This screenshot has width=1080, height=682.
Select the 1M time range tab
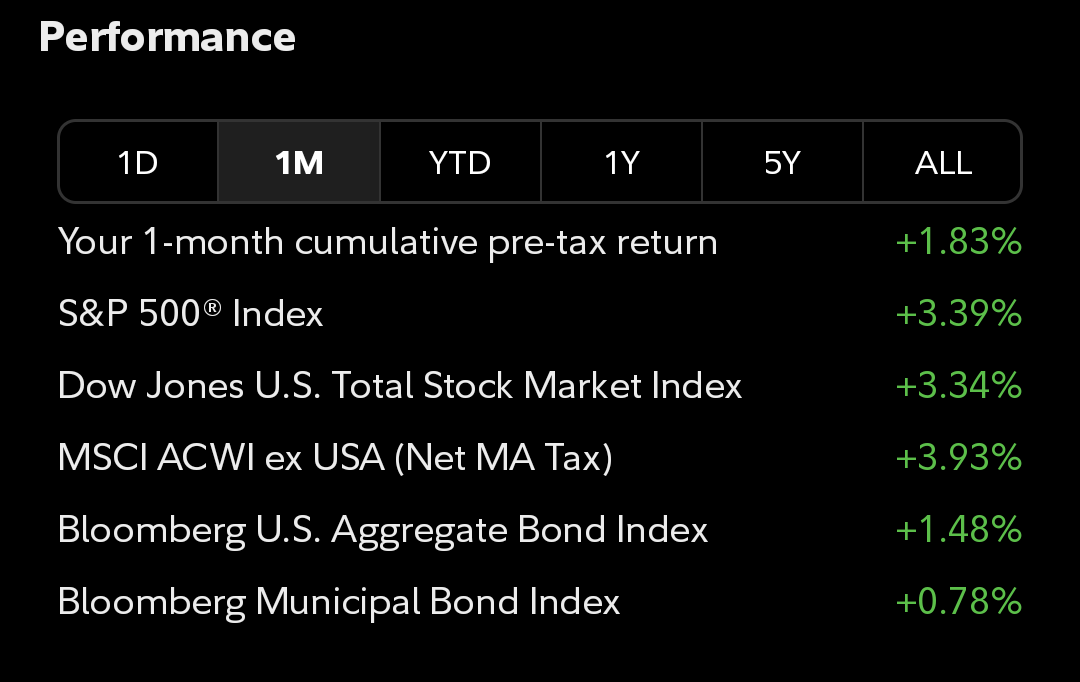299,163
